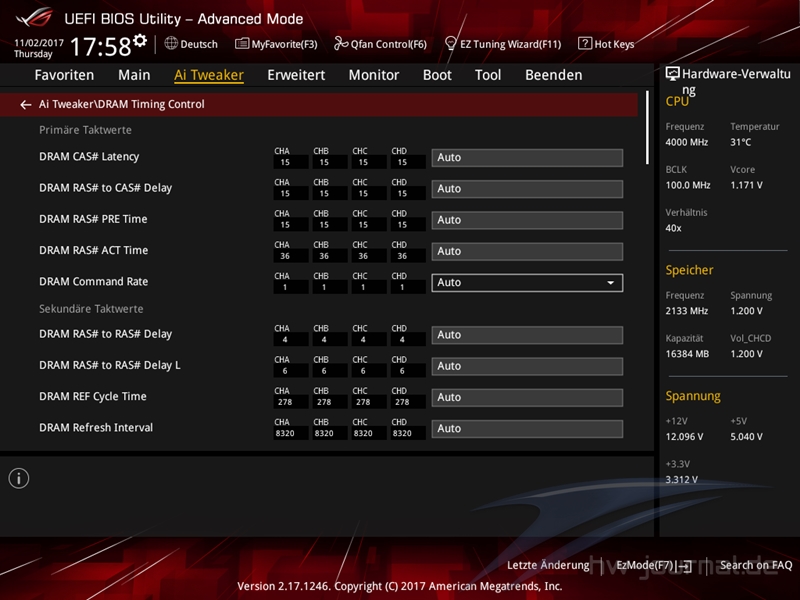Click the DRAM RAS# to RAS# Delay field
This screenshot has height=600, width=800.
(x=527, y=335)
